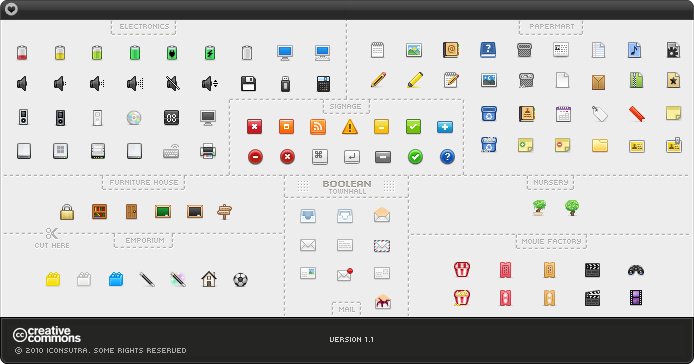Click the mail envelope with red dot
Image resolution: width=694 pixels, height=364 pixels.
click(344, 275)
